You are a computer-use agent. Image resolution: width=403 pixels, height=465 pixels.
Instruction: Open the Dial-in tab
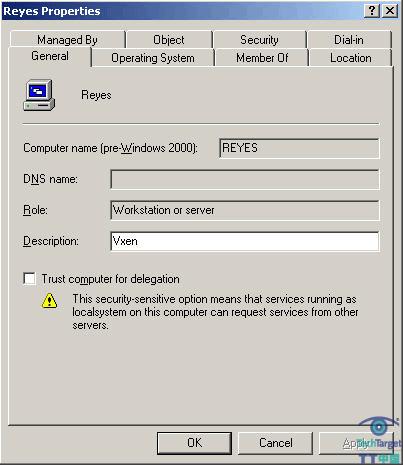(349, 40)
